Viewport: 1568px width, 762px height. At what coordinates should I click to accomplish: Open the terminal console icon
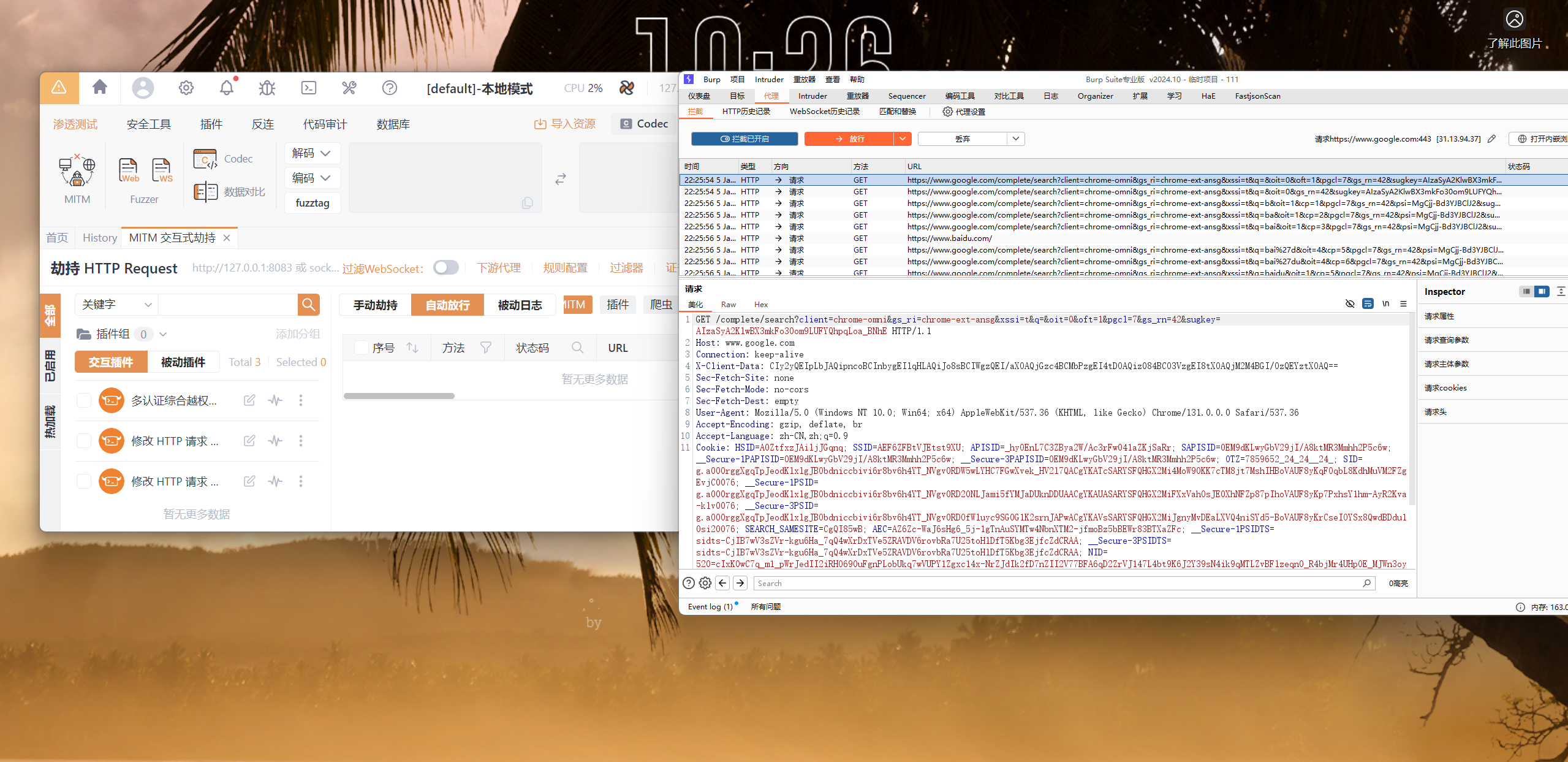coord(309,88)
